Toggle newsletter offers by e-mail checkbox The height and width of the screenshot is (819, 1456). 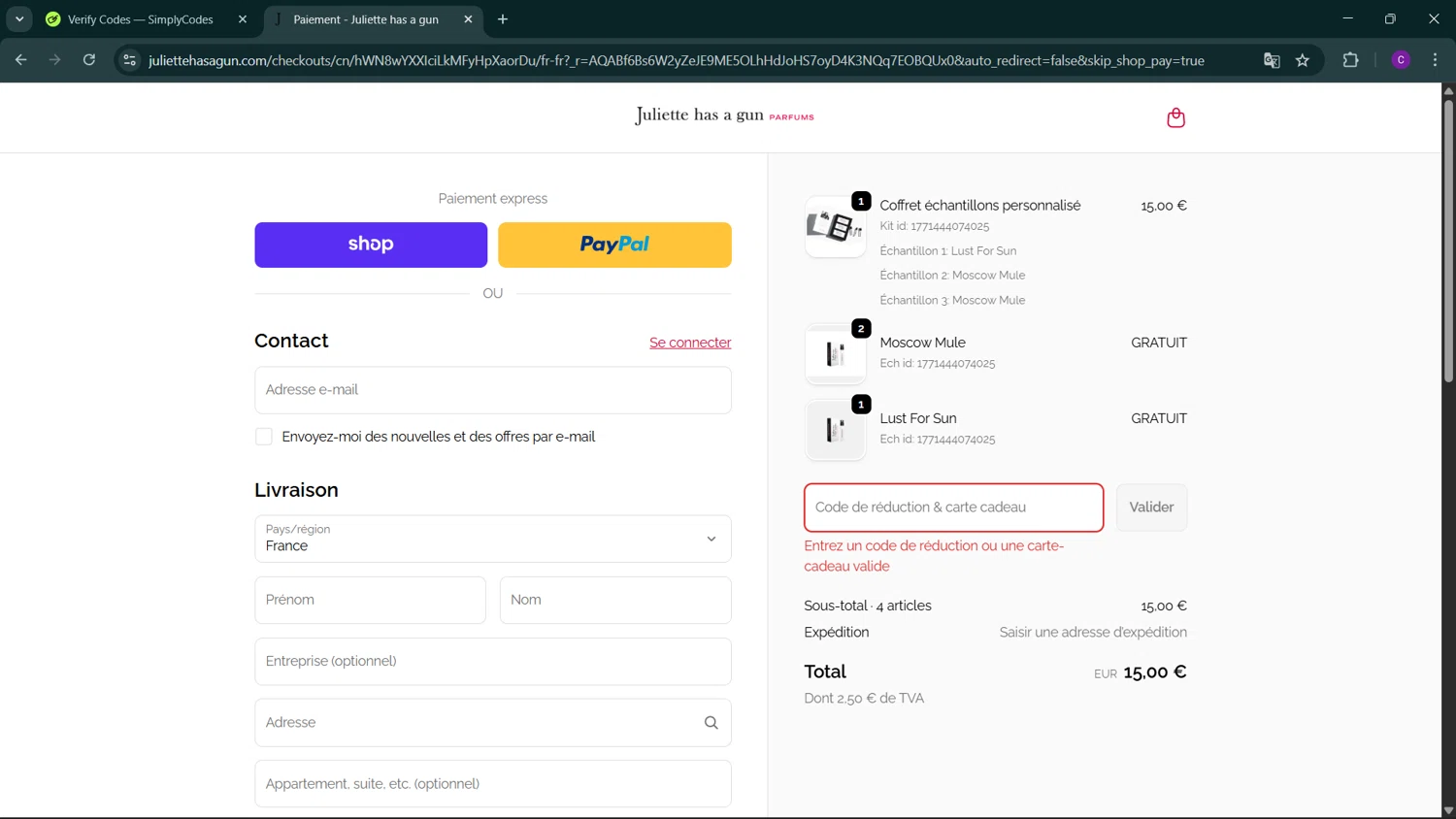tap(264, 437)
